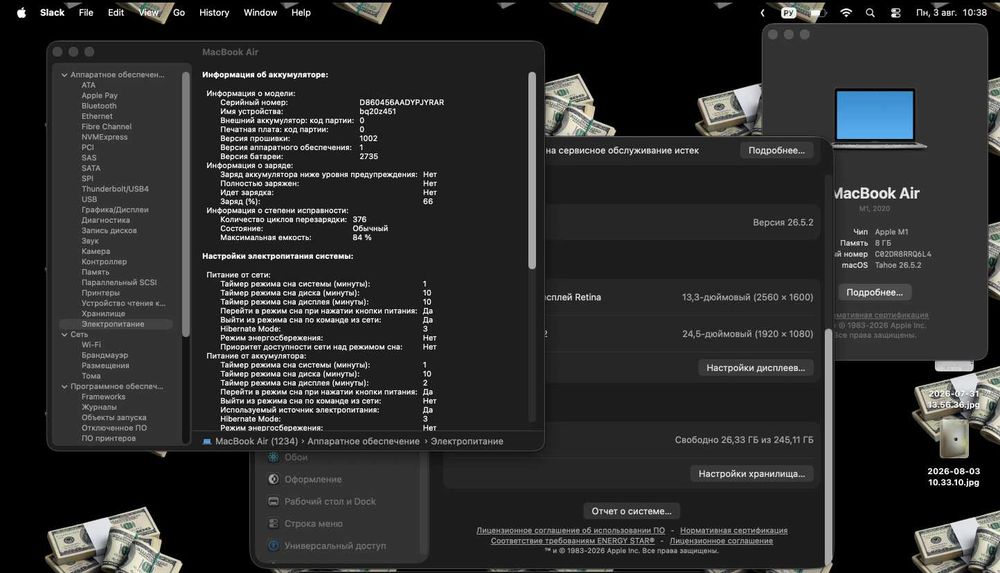The height and width of the screenshot is (573, 1000).
Task: Open the Window menu
Action: (260, 12)
